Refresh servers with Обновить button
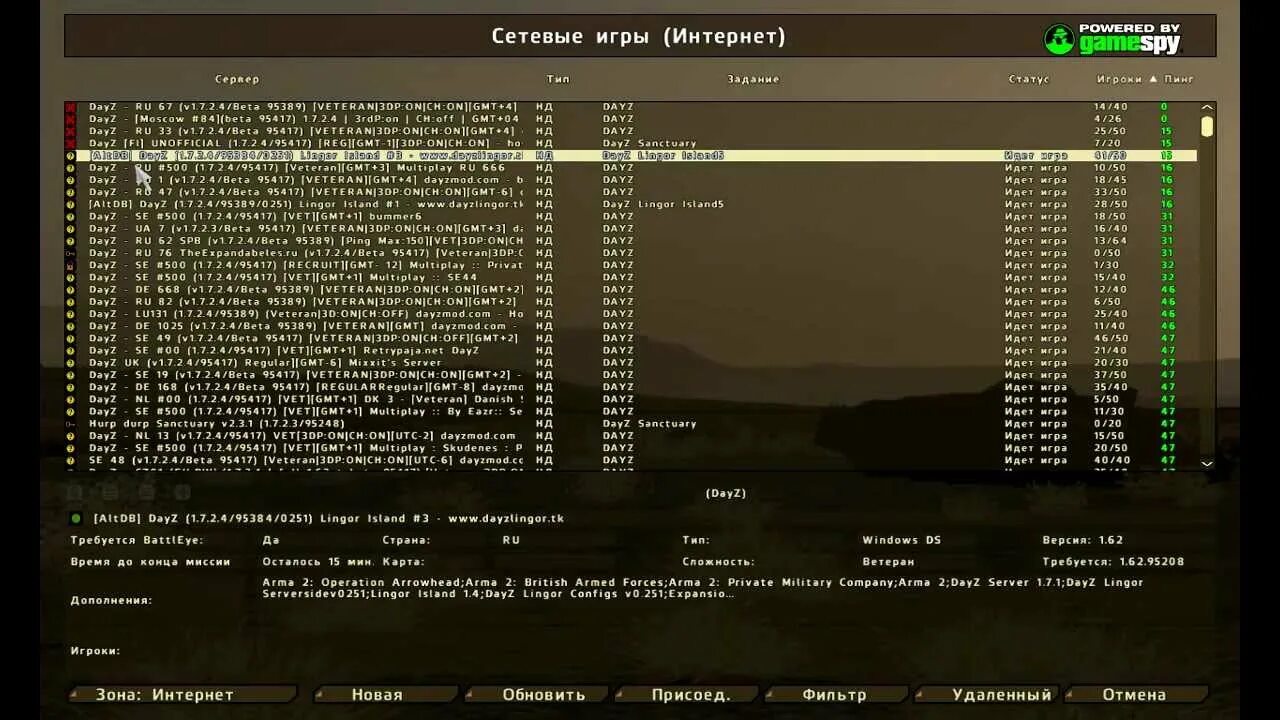The height and width of the screenshot is (720, 1280). coord(537,694)
